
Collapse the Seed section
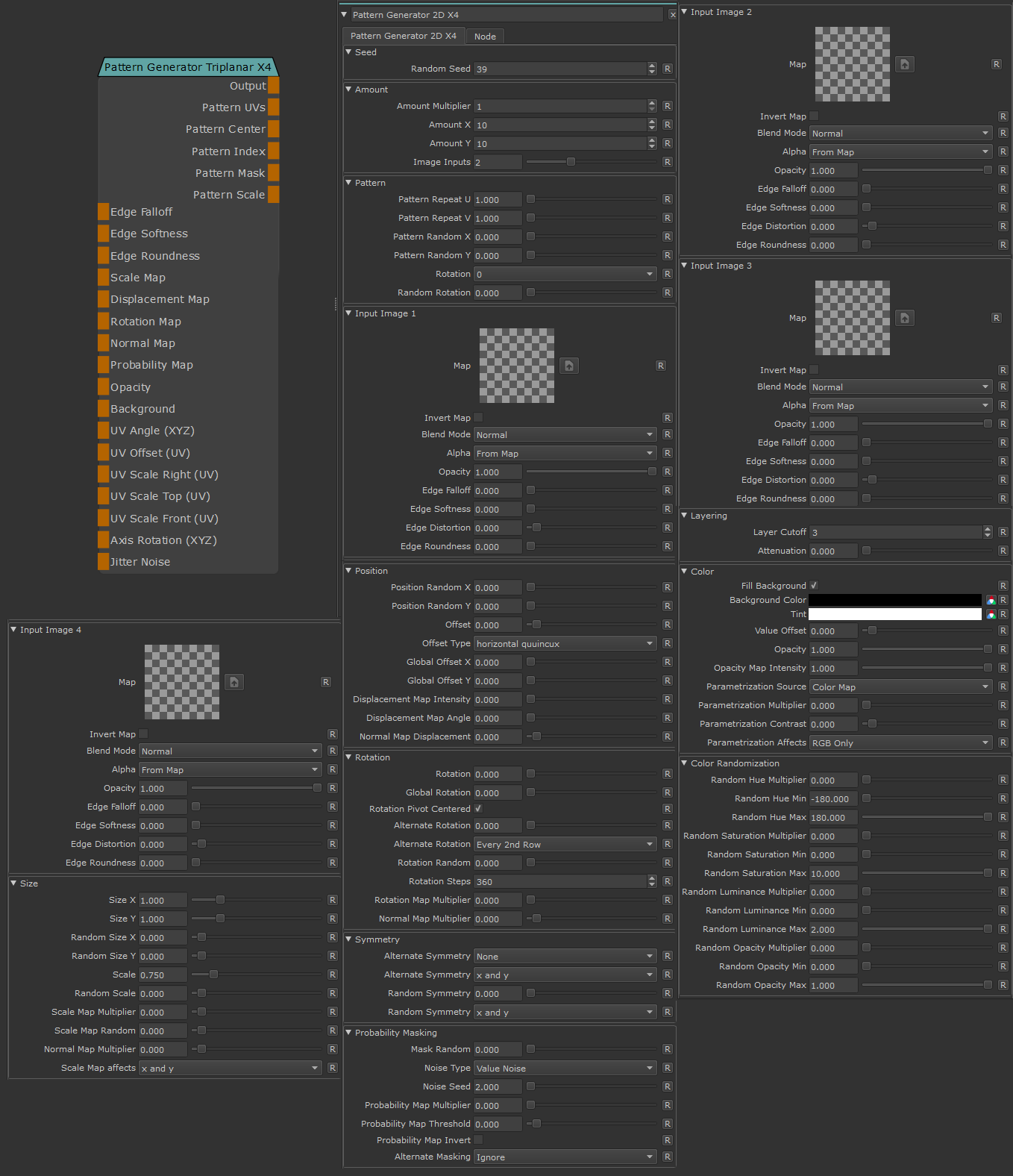[x=348, y=52]
